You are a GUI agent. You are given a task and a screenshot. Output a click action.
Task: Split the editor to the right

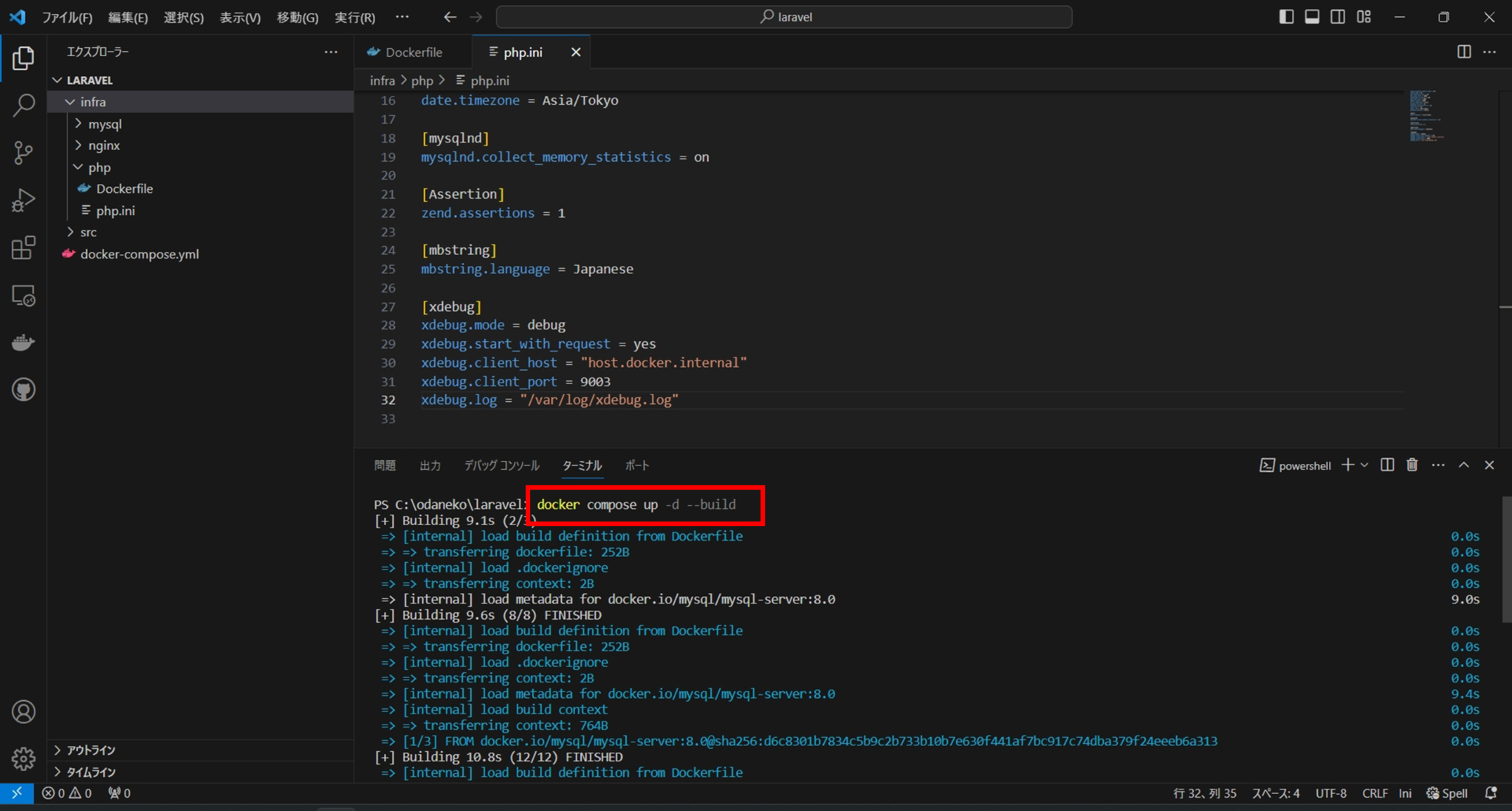1464,52
